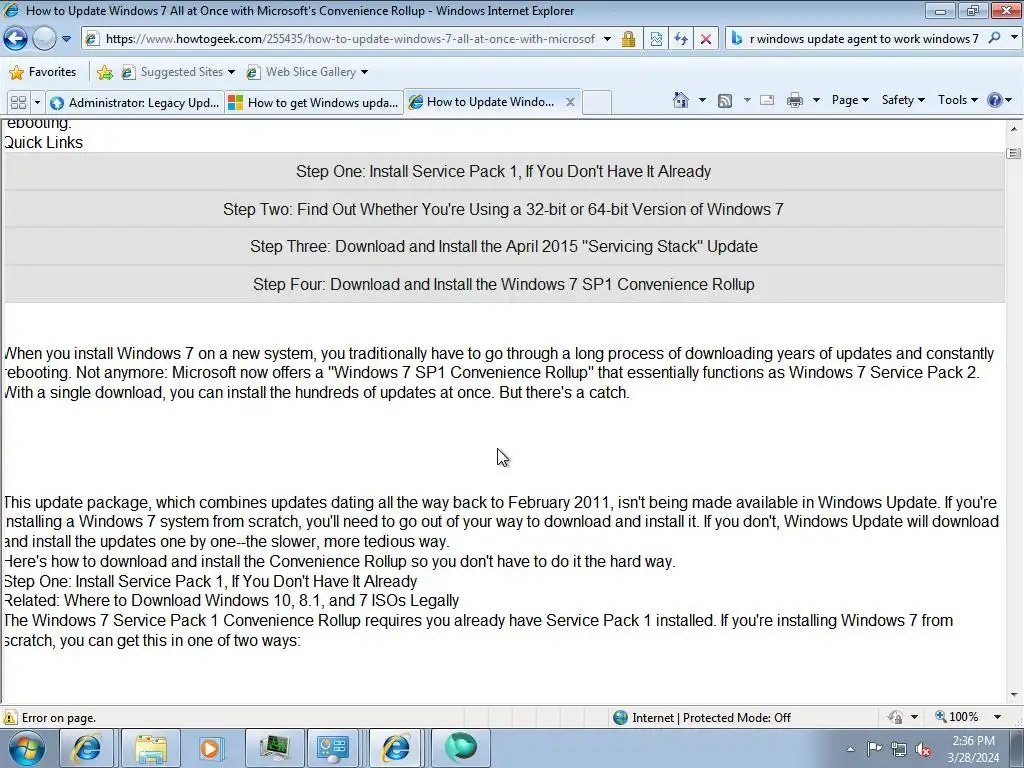Click Internet Protected Mode: Off status
This screenshot has width=1024, height=768.
pos(702,718)
